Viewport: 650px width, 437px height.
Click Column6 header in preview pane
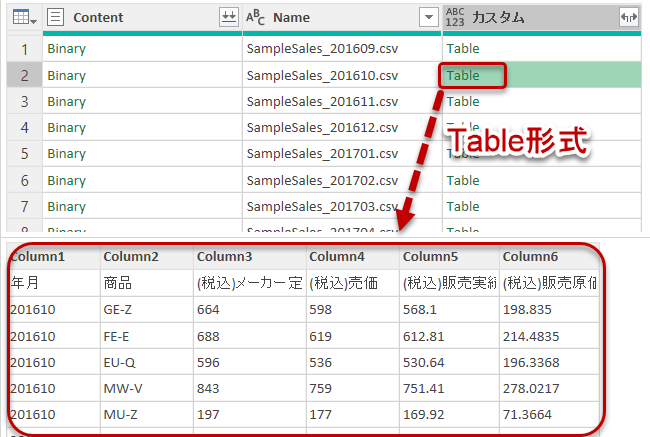click(x=549, y=257)
